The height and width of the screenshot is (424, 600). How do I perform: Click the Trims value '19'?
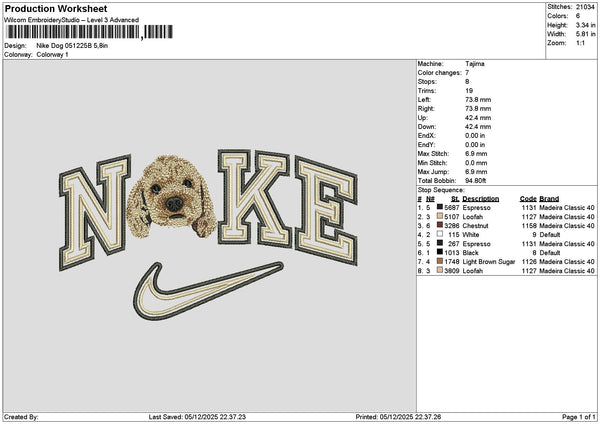469,91
